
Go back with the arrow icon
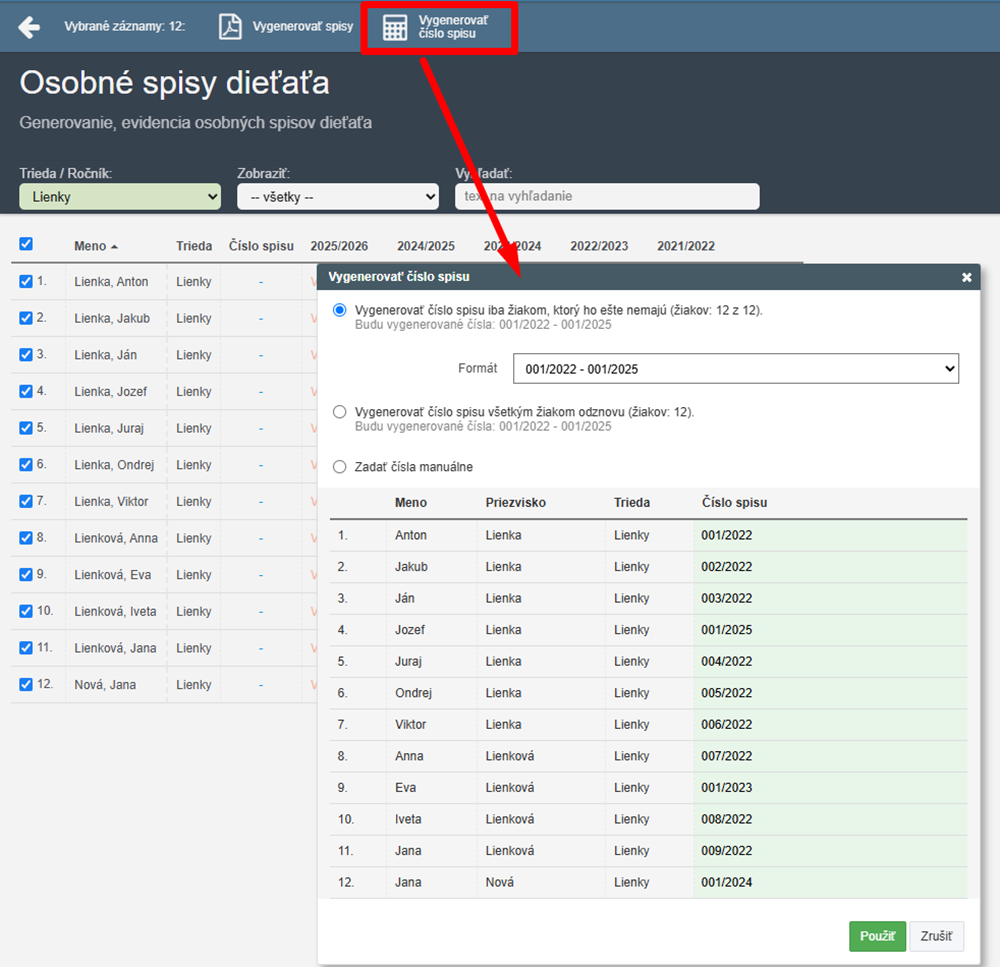[29, 27]
